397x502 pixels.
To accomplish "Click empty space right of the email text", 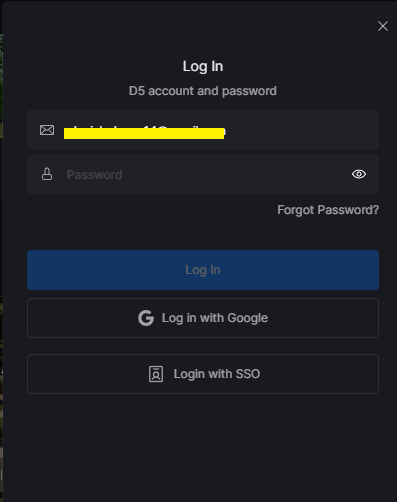I will pos(300,130).
